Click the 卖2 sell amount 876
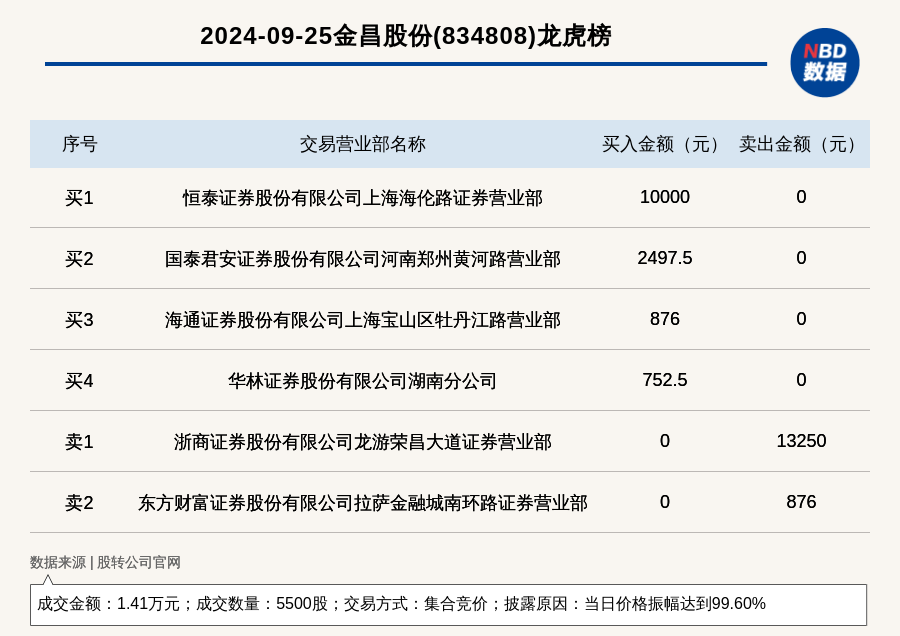Image resolution: width=900 pixels, height=636 pixels. point(801,502)
